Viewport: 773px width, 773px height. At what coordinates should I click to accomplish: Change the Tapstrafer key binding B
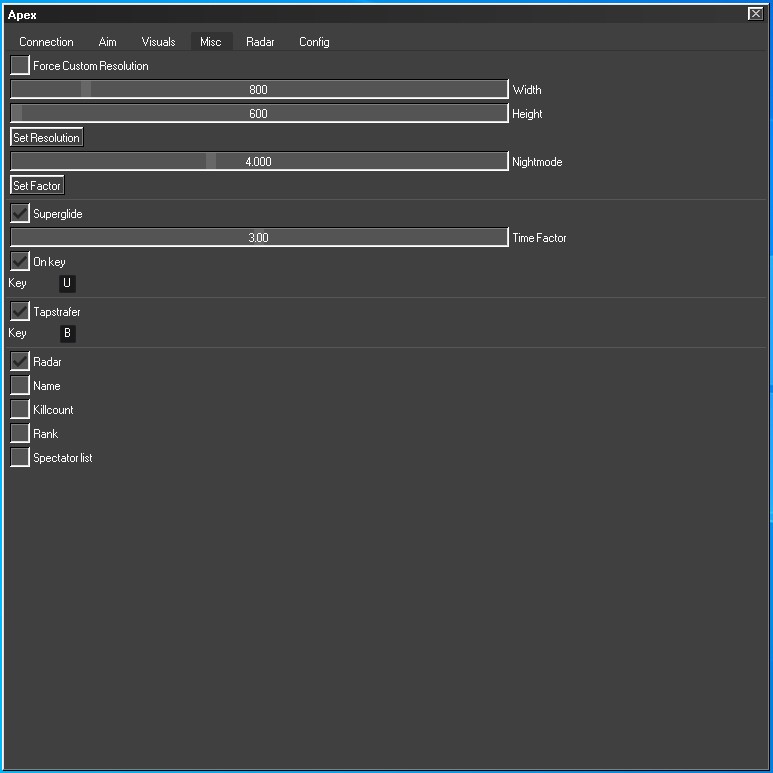[x=67, y=333]
